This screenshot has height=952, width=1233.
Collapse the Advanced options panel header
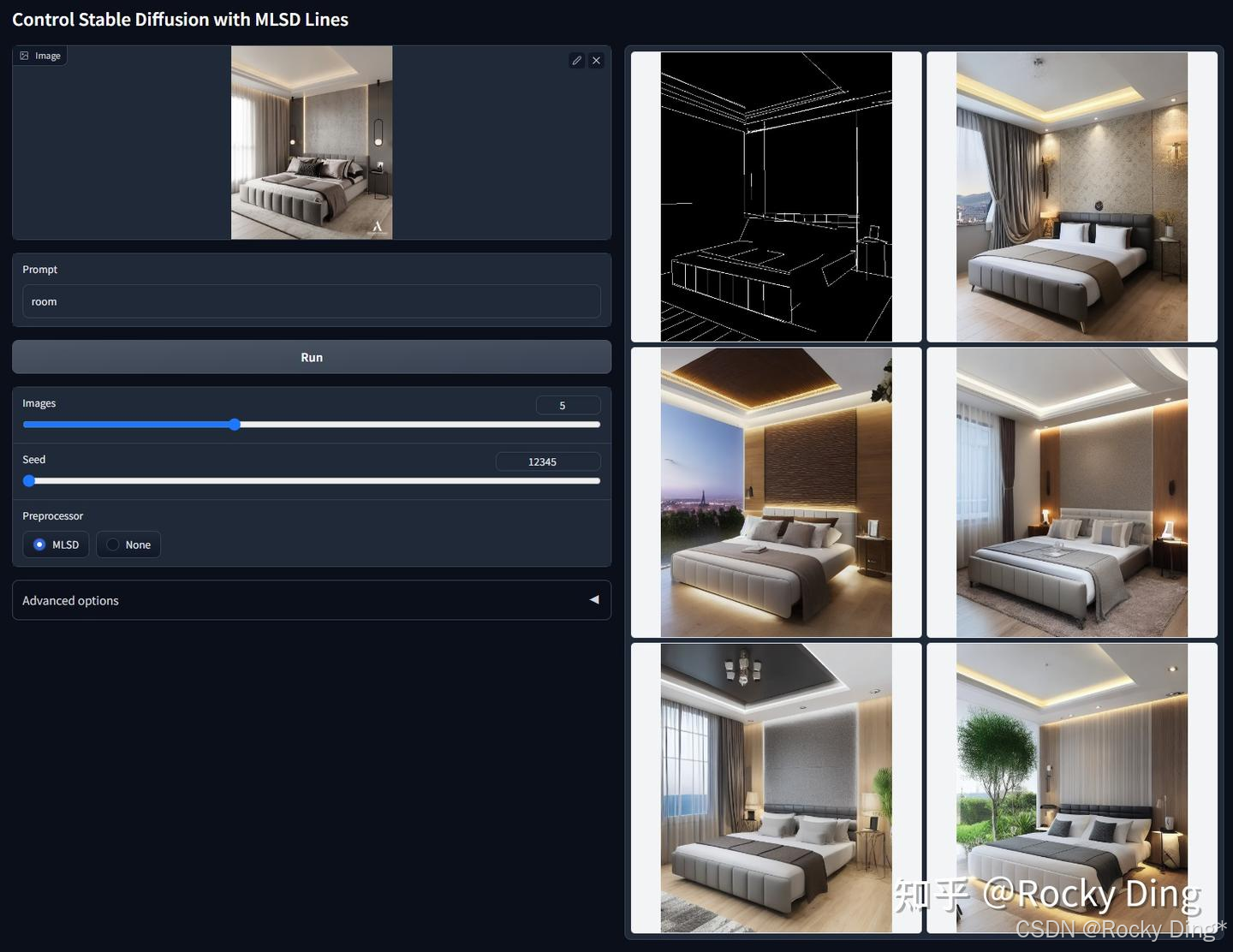(312, 599)
